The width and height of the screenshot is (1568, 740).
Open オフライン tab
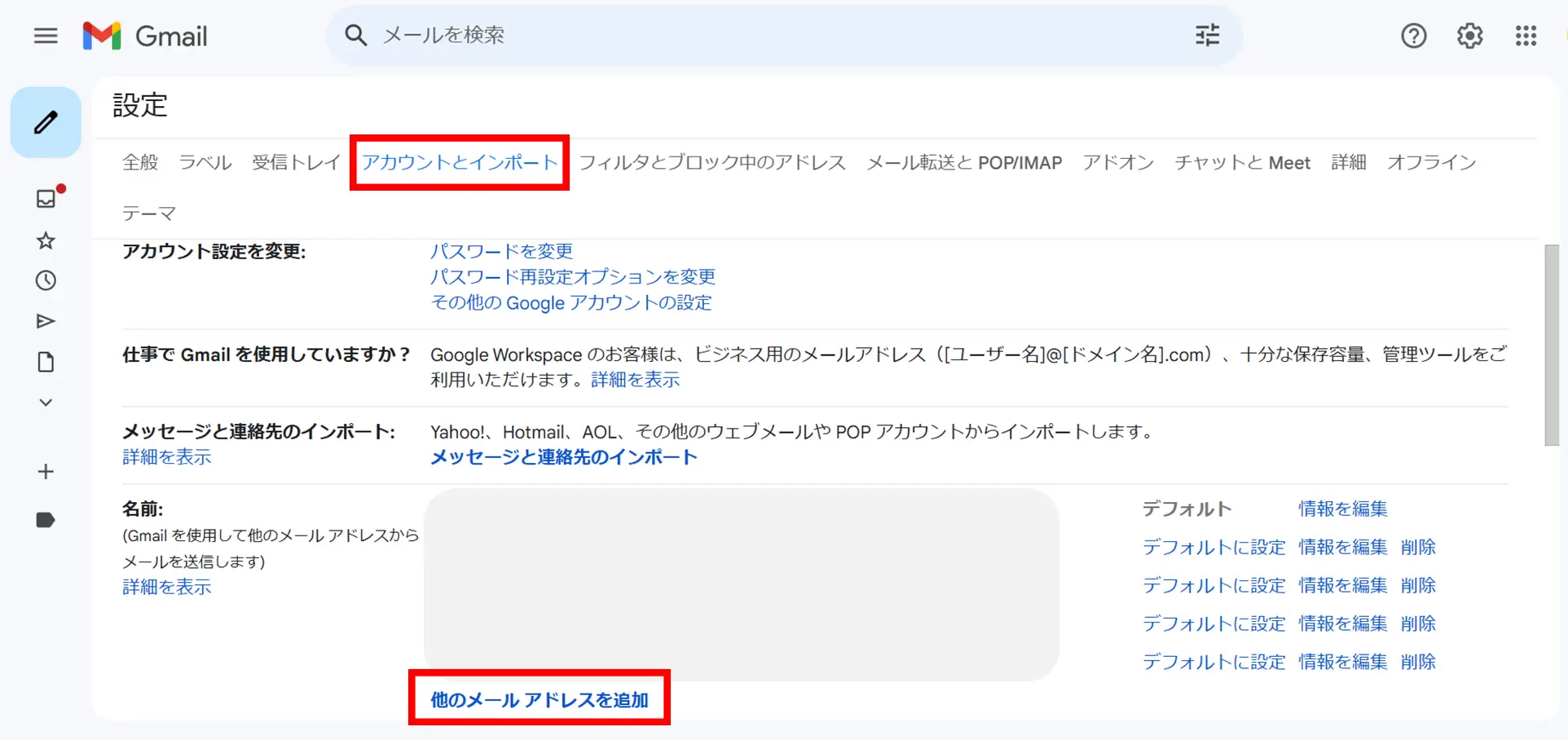point(1432,162)
